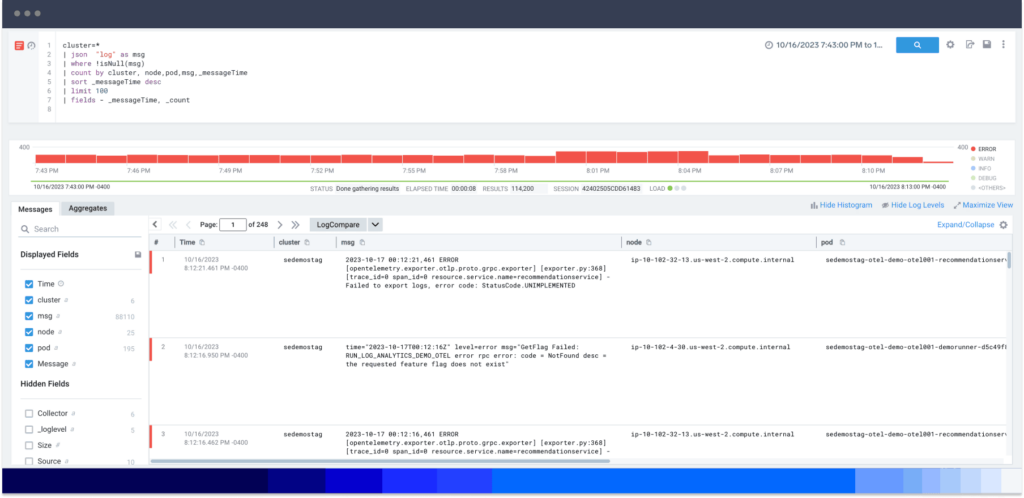1024x498 pixels.
Task: Click the session ID 42402505CDD61483
Action: click(x=611, y=189)
